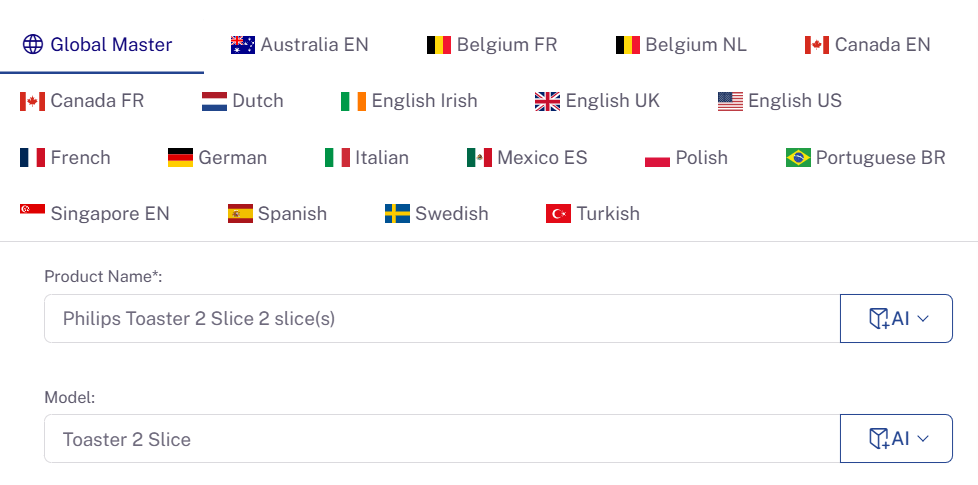Click into the Model text field
This screenshot has width=978, height=485.
[442, 439]
